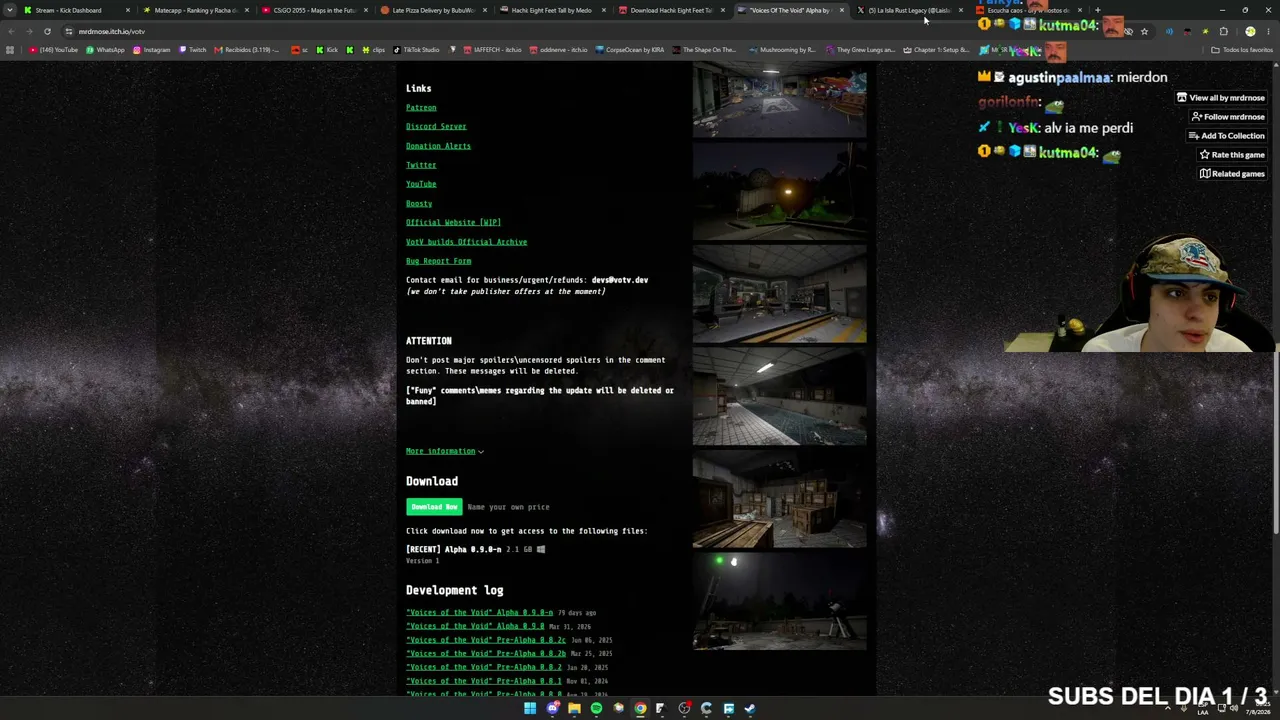Screen dimensions: 1280x720
Task: Open the Boosty link
Action: click(x=419, y=203)
